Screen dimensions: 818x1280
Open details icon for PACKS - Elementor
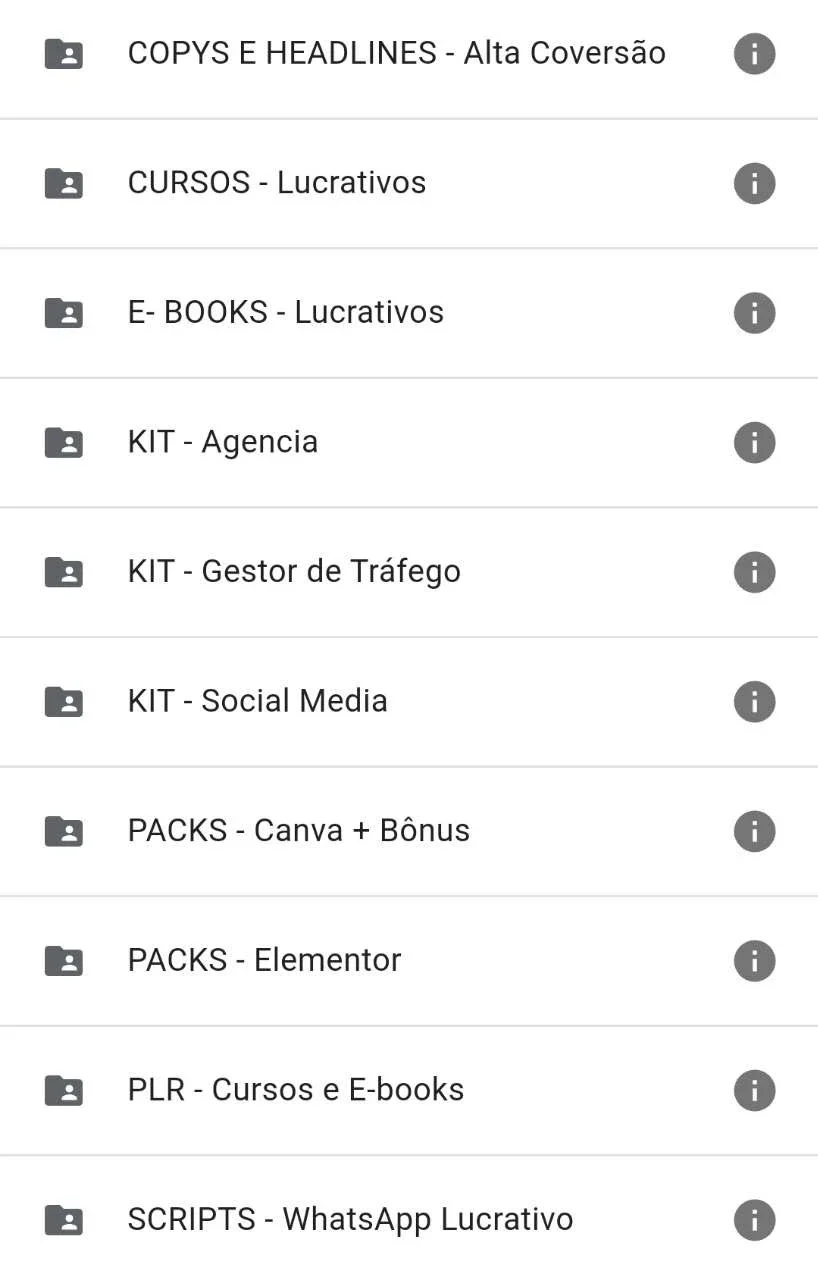754,960
